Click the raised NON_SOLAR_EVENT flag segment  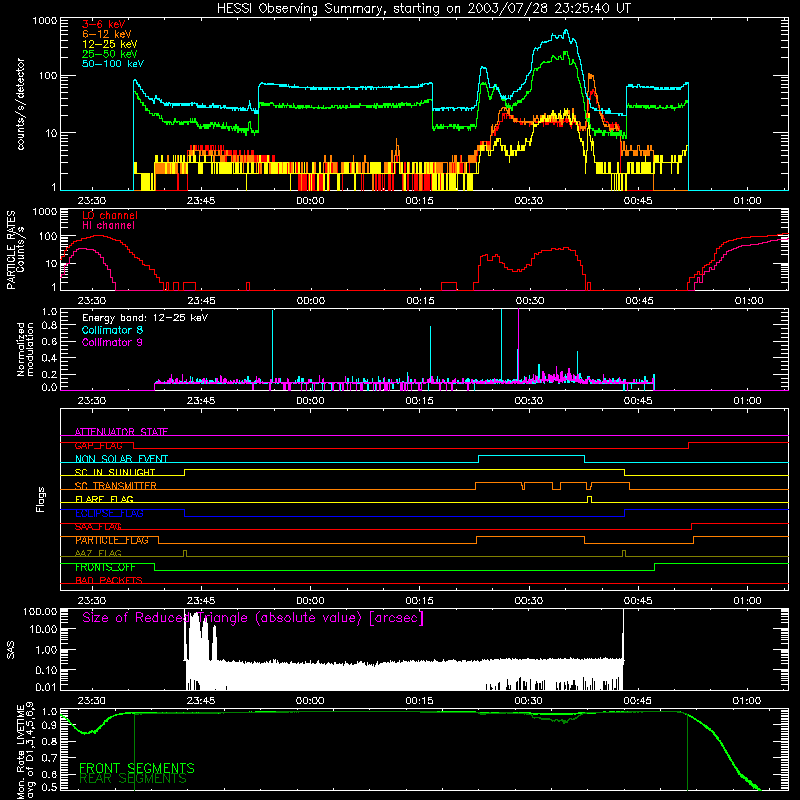pos(532,456)
